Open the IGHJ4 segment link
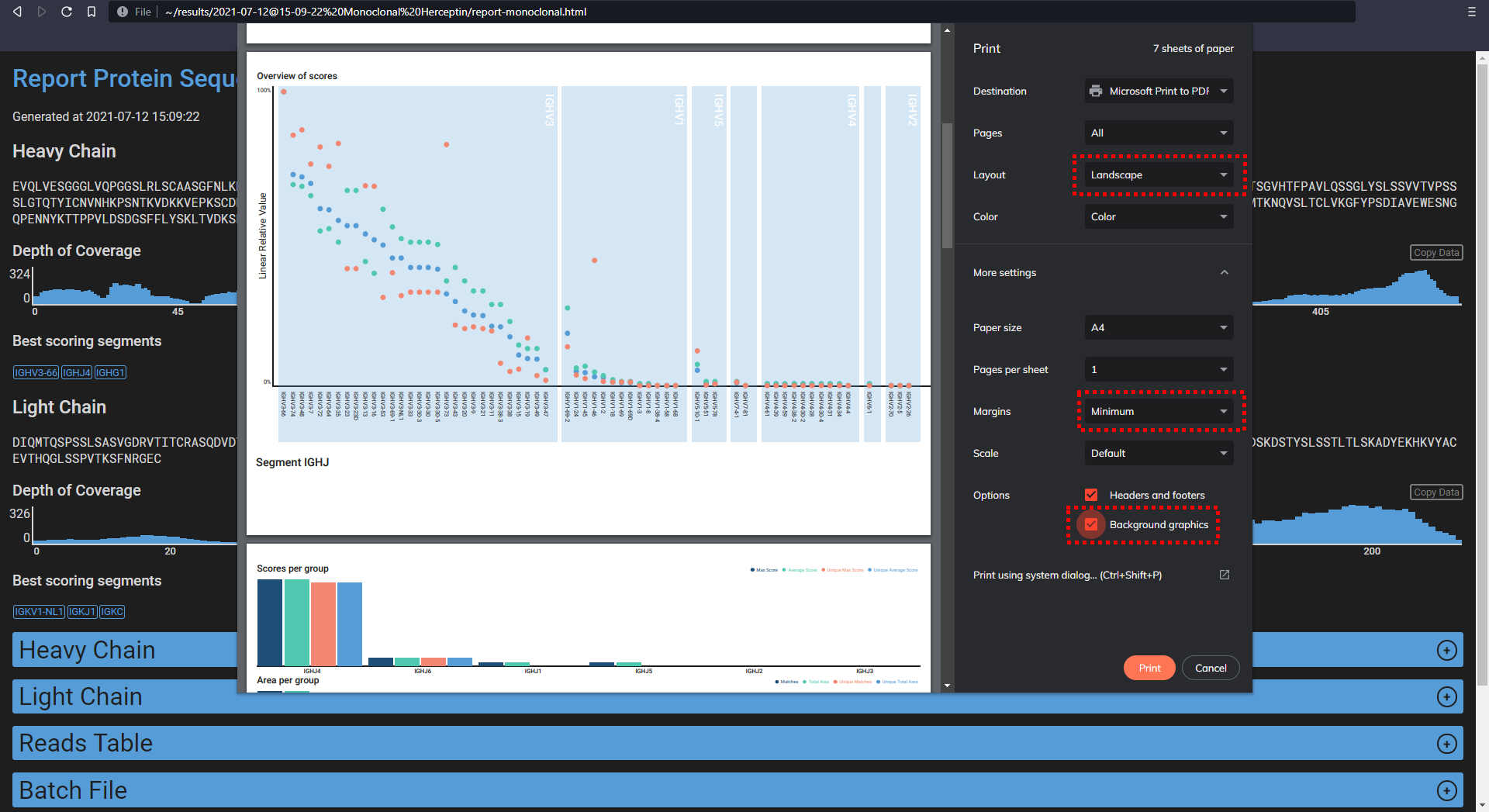Screen dimensions: 1489x812 pos(77,372)
